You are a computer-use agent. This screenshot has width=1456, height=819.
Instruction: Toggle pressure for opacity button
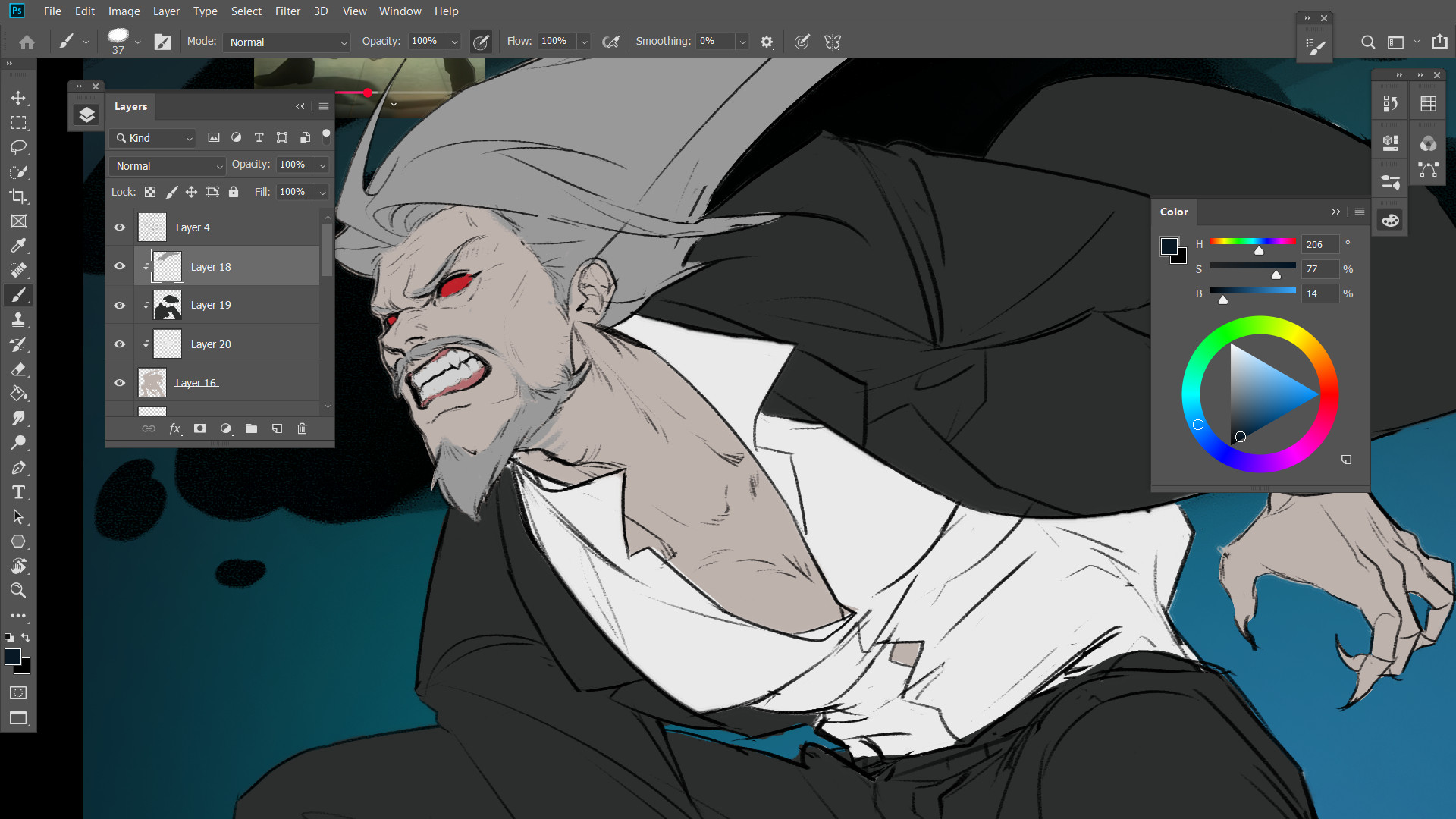click(x=481, y=42)
